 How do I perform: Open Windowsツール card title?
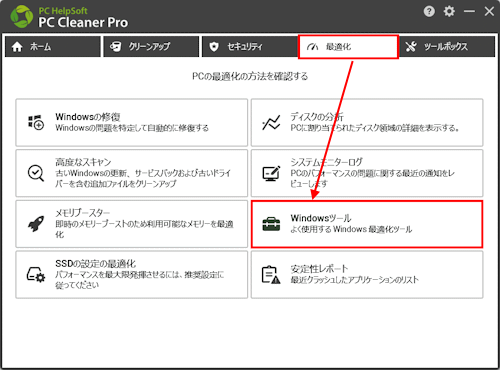[321, 218]
